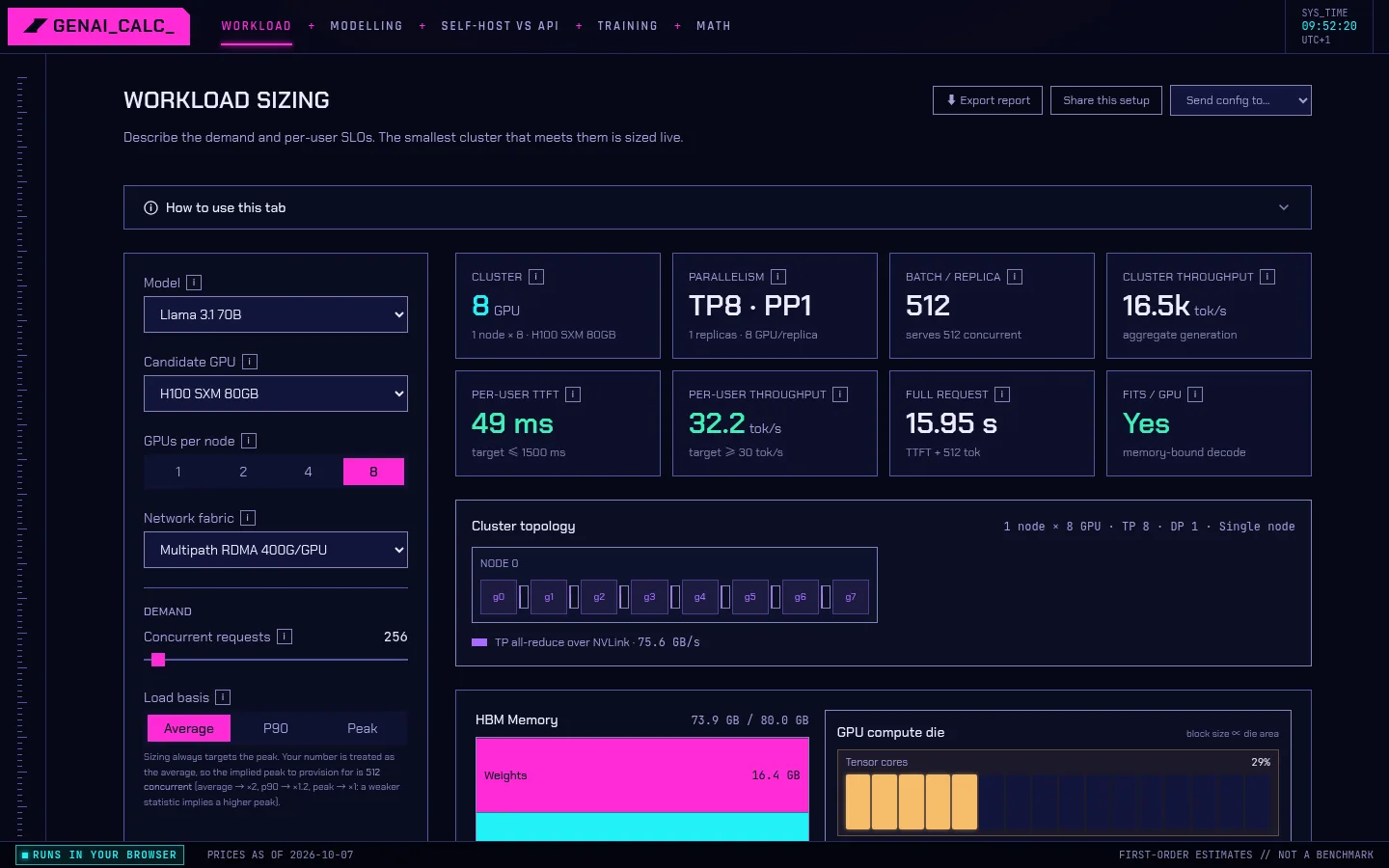Show info for FITS / GPU card
The image size is (1389, 868).
click(x=1195, y=394)
